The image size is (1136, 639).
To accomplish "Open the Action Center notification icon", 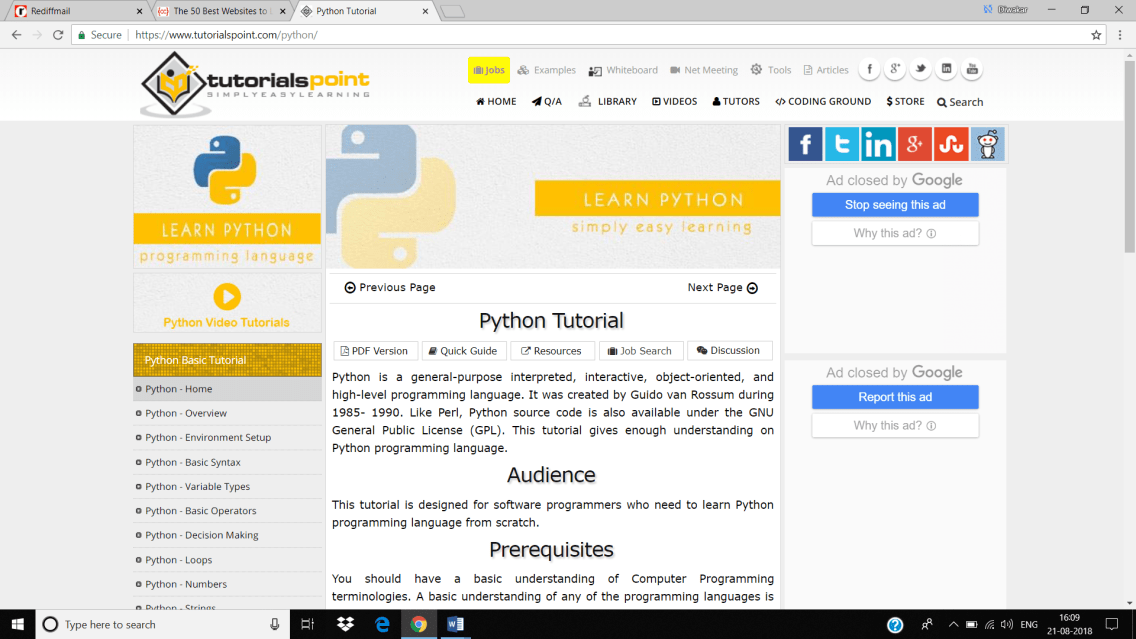I will point(1112,624).
